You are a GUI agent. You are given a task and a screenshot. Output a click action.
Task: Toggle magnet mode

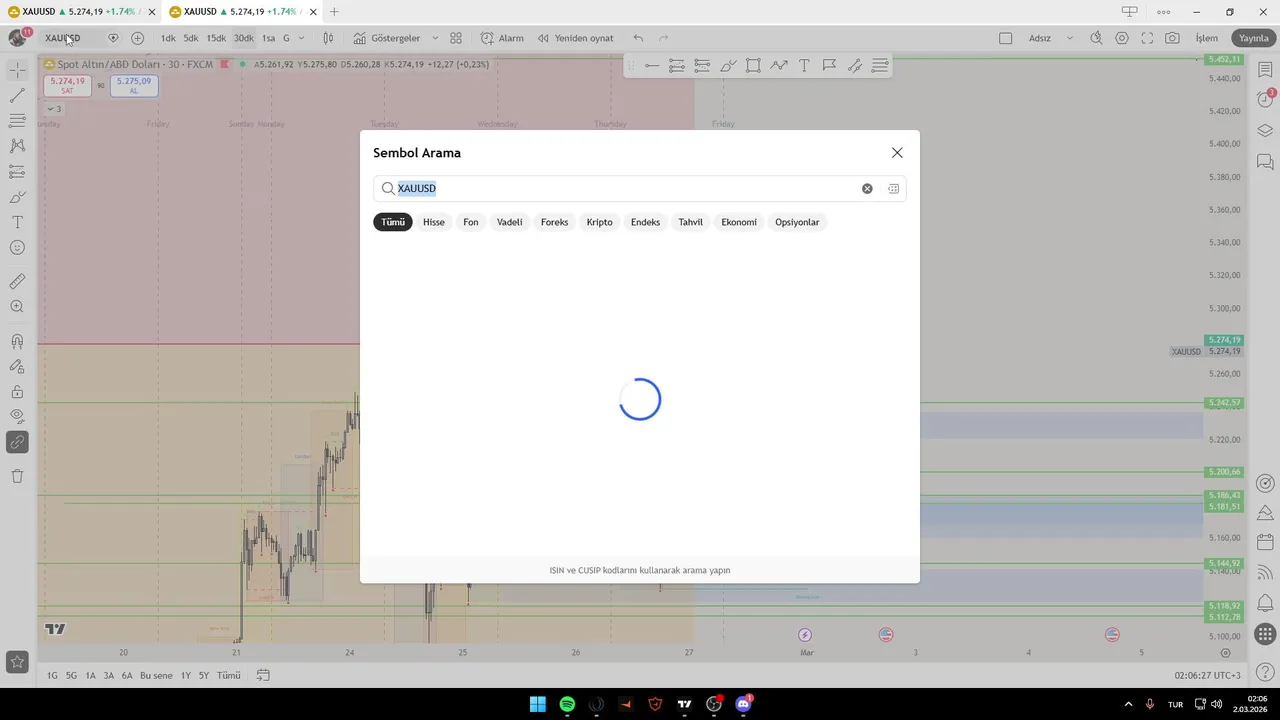17,342
